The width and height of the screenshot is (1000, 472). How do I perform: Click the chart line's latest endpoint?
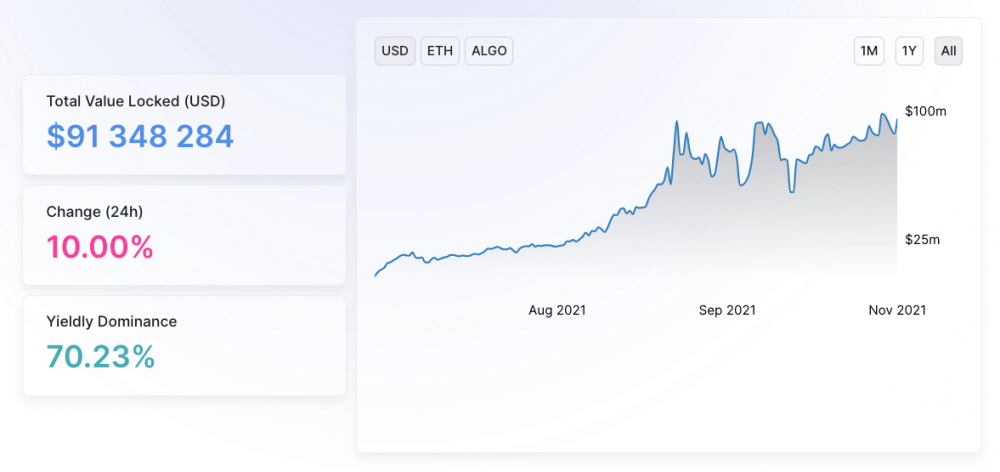coord(897,120)
